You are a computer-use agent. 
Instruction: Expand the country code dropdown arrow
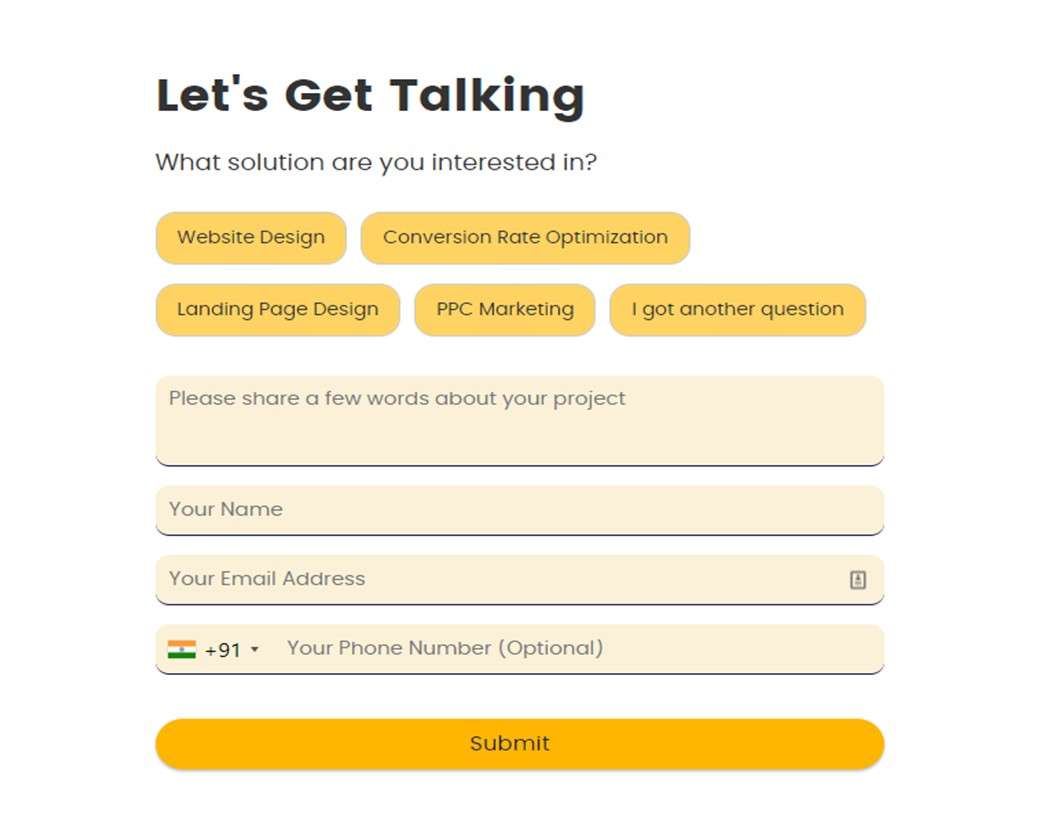[255, 649]
